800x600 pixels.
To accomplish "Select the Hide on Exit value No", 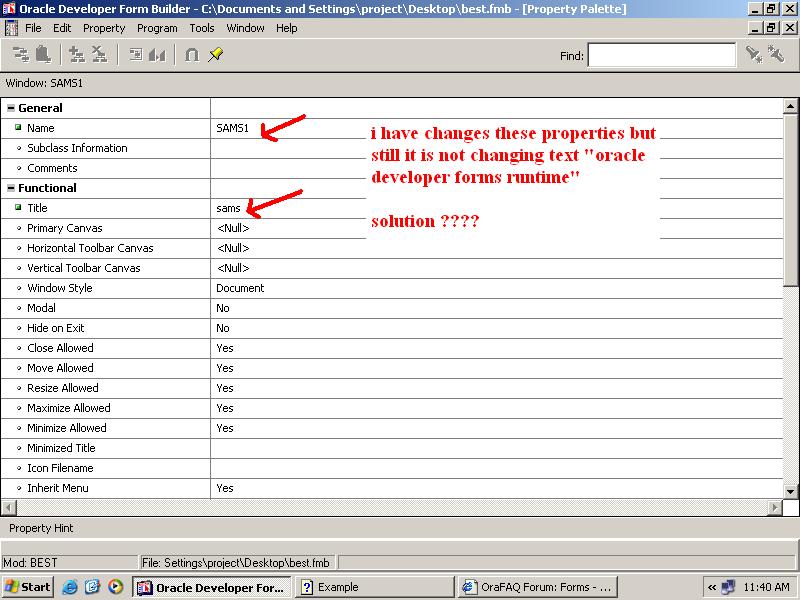I will (223, 328).
